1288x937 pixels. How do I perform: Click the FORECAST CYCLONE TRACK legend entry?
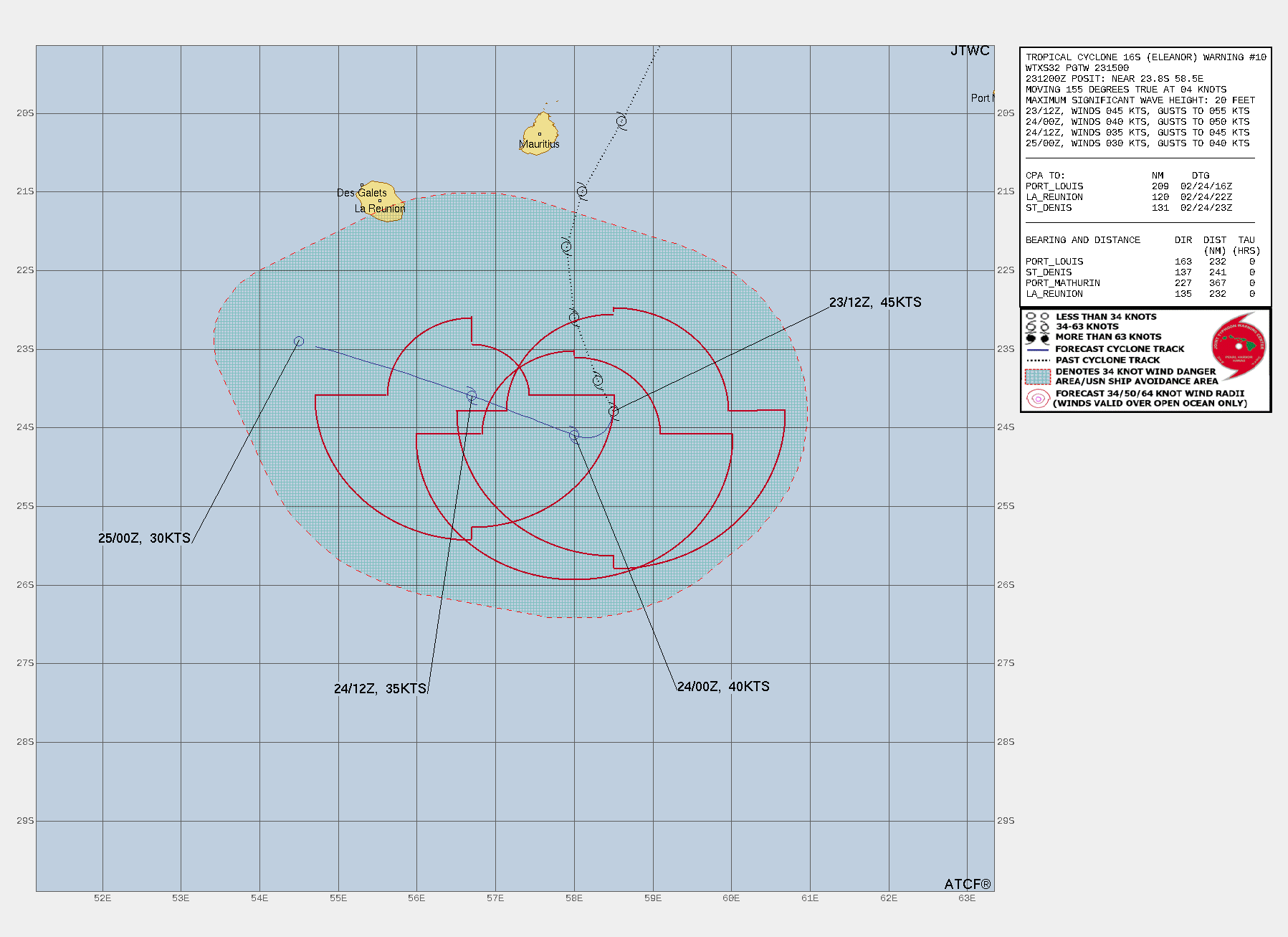click(x=1105, y=349)
